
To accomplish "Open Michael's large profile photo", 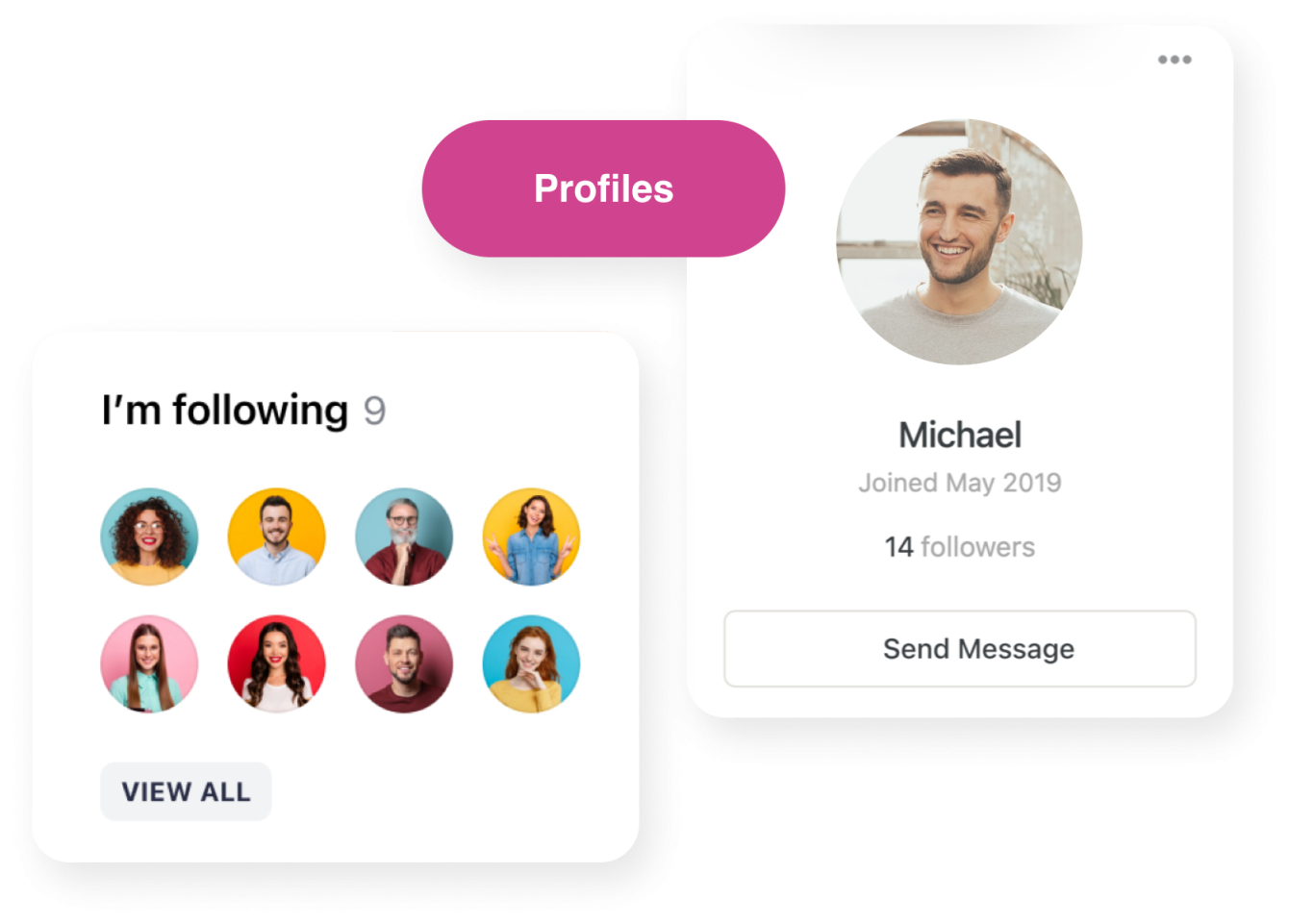I will coord(959,241).
